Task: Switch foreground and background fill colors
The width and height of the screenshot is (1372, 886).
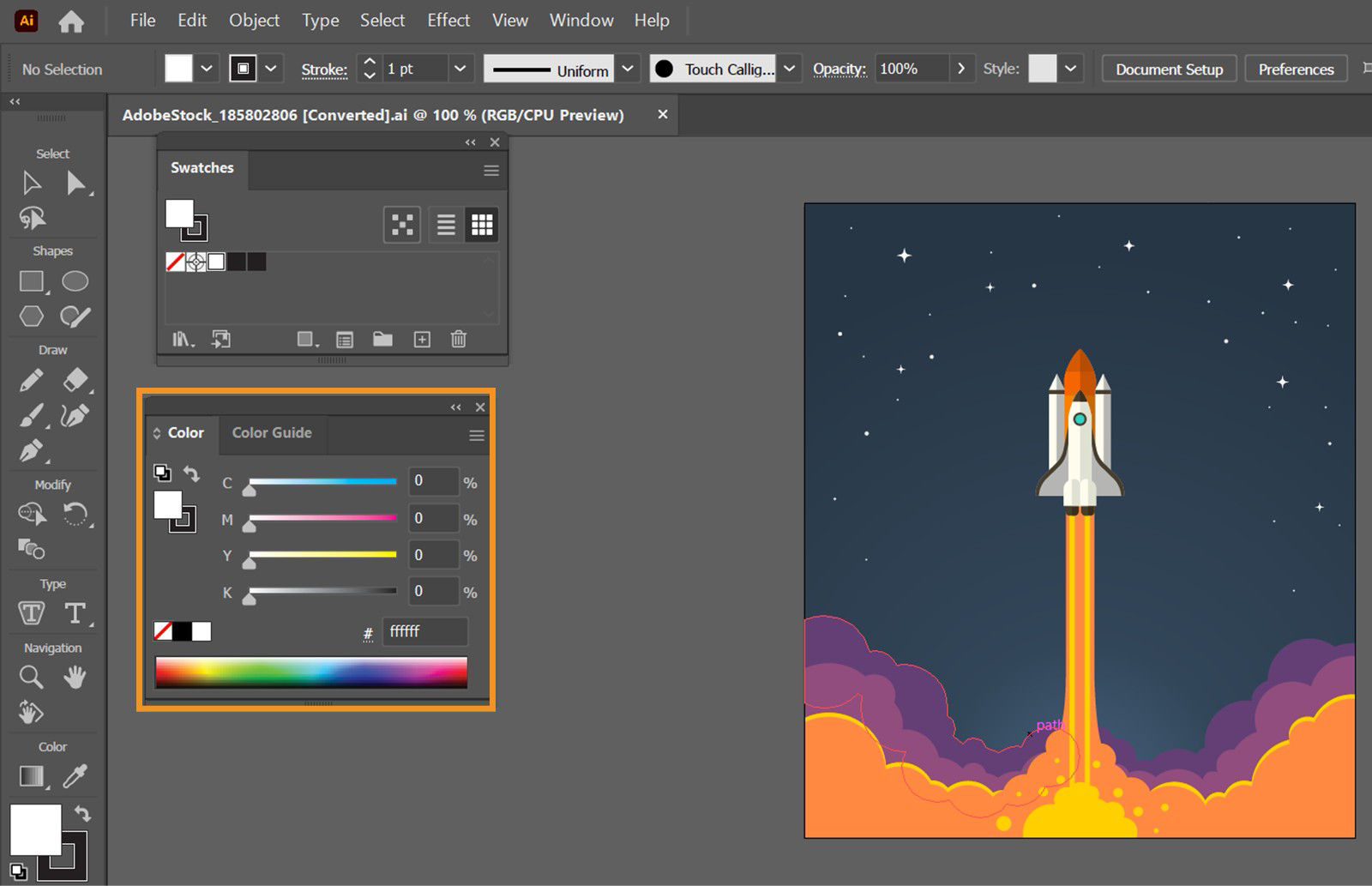Action: [x=83, y=813]
